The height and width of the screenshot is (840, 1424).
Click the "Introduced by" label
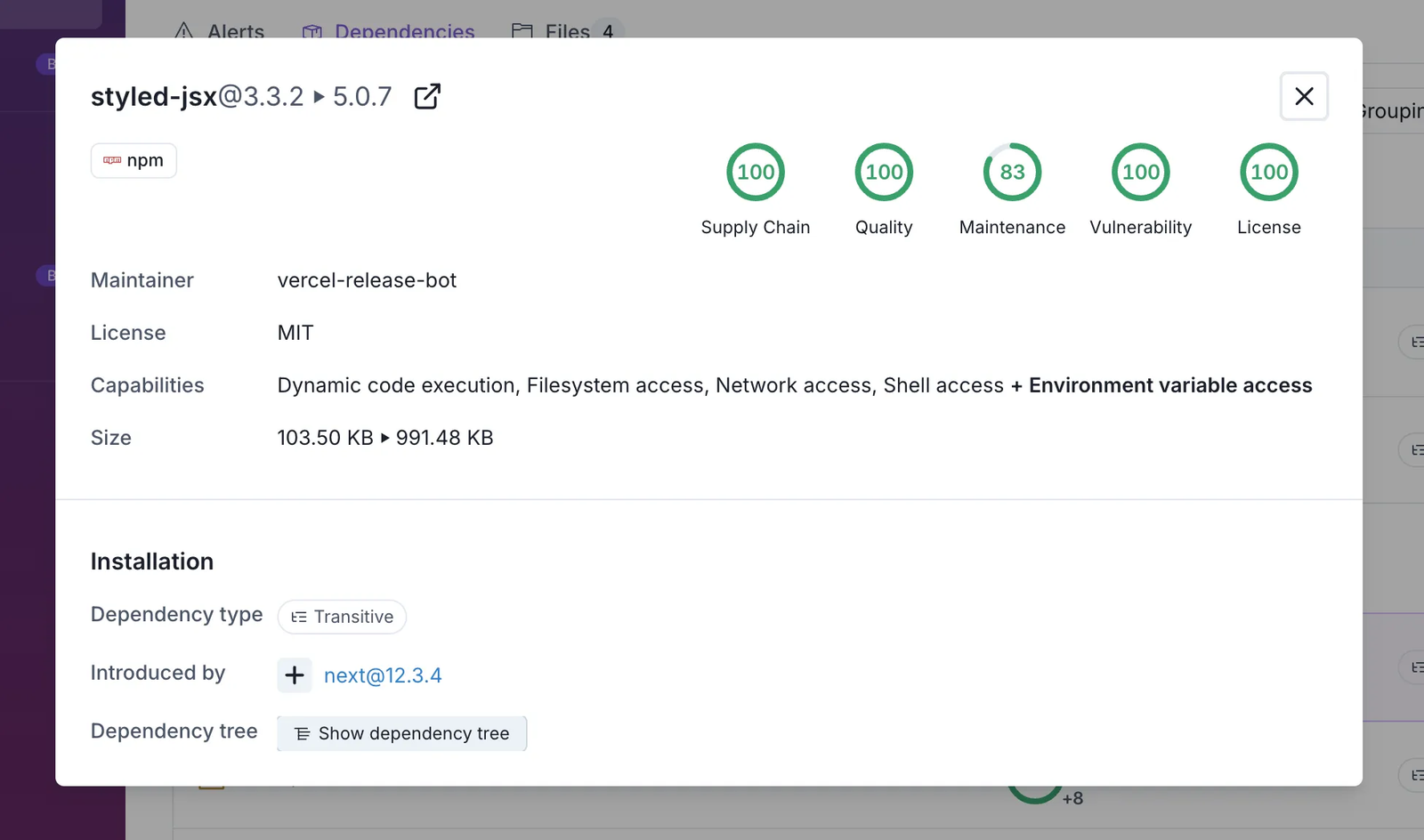click(158, 673)
